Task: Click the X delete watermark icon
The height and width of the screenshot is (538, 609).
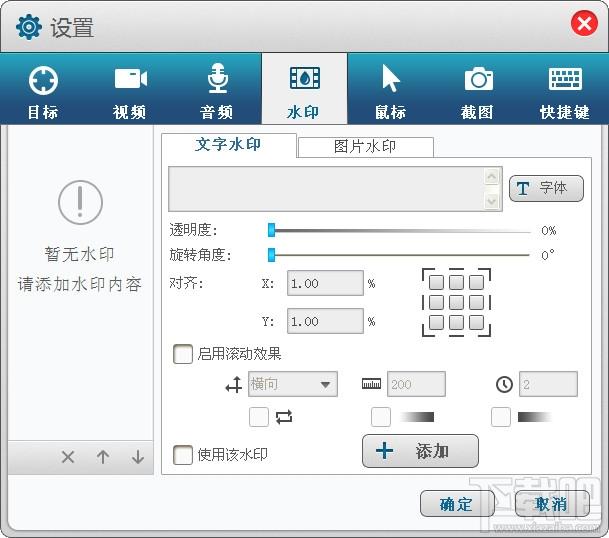Action: [68, 457]
